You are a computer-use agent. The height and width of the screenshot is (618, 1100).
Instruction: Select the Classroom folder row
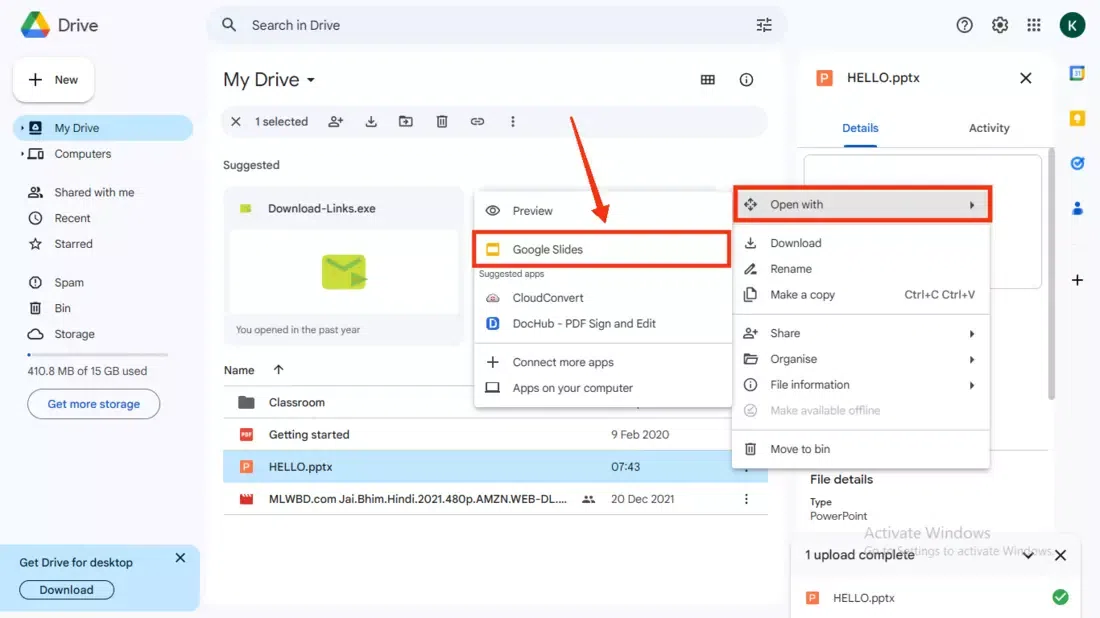(495, 403)
